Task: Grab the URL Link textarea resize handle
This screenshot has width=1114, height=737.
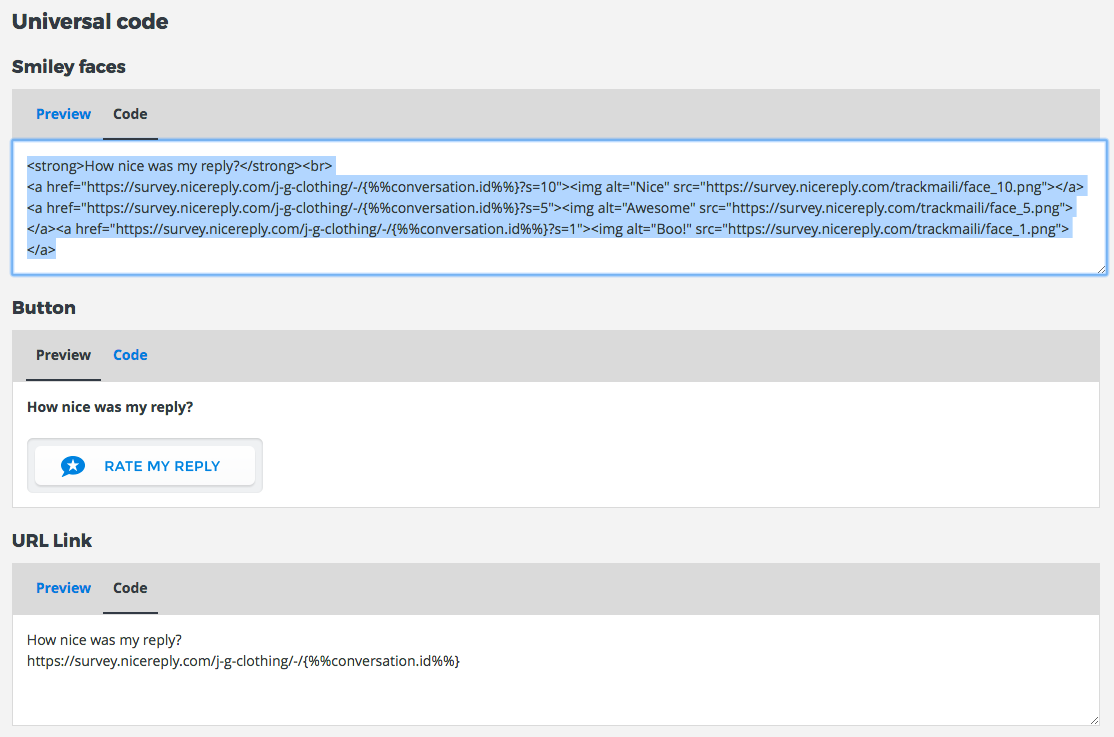Action: [x=1094, y=719]
